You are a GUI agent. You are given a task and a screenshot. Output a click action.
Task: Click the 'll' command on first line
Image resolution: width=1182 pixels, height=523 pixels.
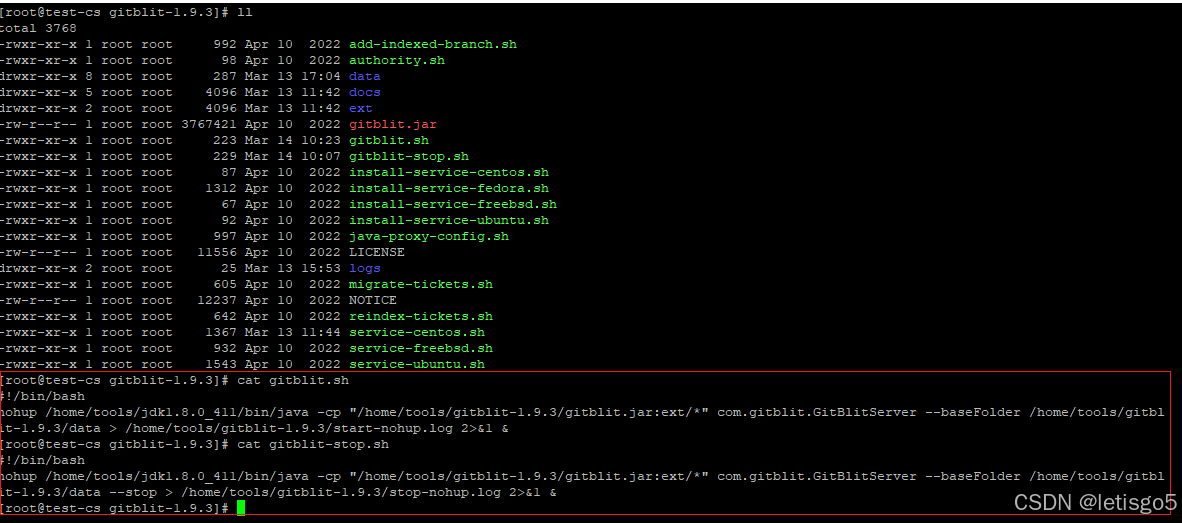[244, 13]
